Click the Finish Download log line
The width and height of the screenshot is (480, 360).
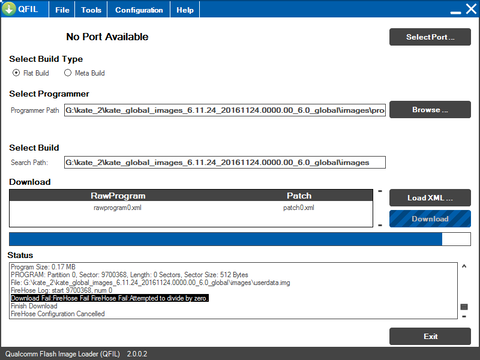pos(34,306)
